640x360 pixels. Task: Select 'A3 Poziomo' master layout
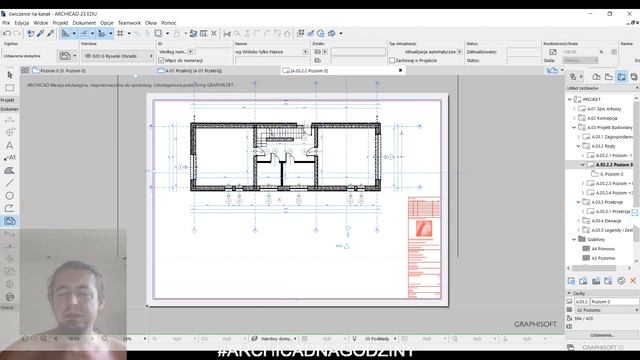click(603, 258)
